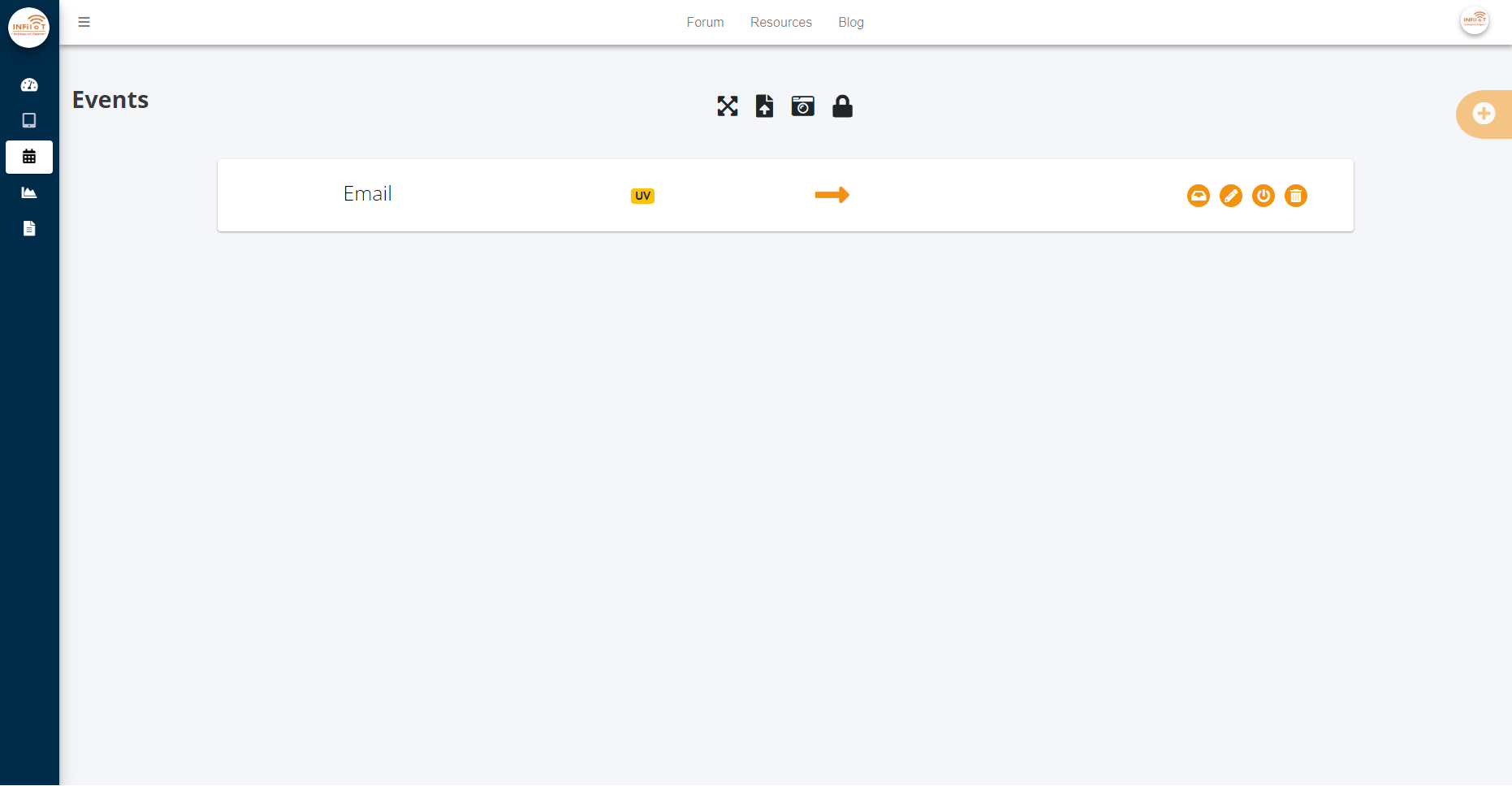Open the Blog link
1512x786 pixels.
click(851, 23)
